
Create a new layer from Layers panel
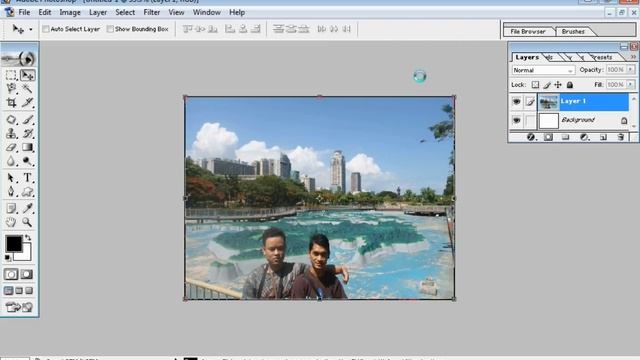[x=603, y=137]
